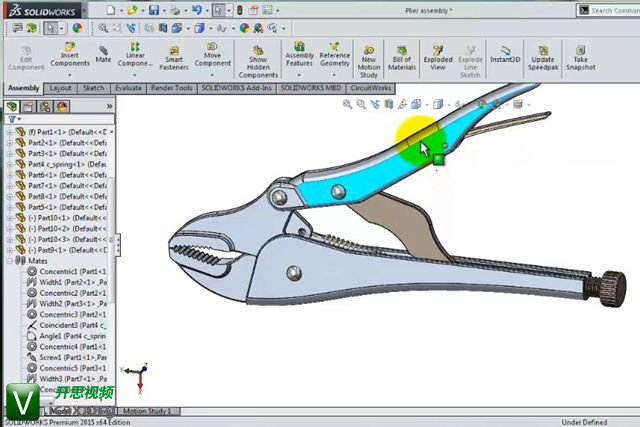Select Width3 mate

pos(67,379)
